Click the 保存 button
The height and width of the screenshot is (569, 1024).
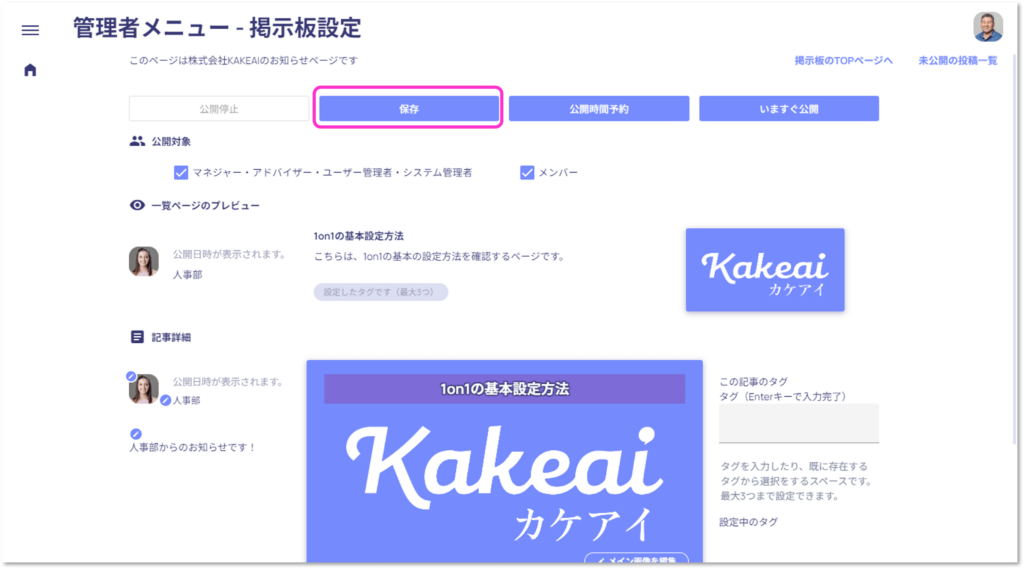pyautogui.click(x=409, y=108)
